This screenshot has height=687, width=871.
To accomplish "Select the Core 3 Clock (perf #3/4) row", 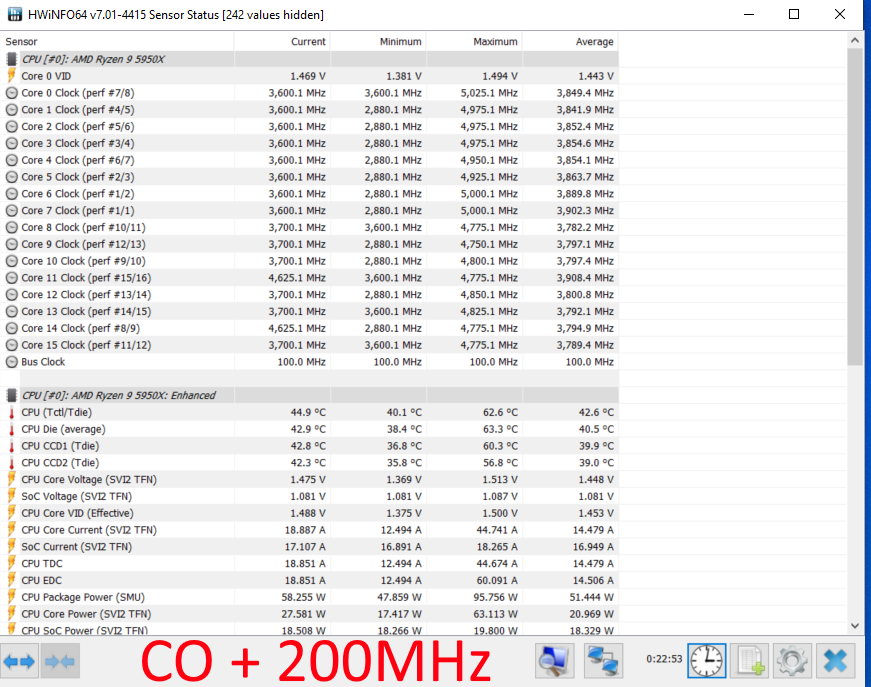I will tap(309, 143).
